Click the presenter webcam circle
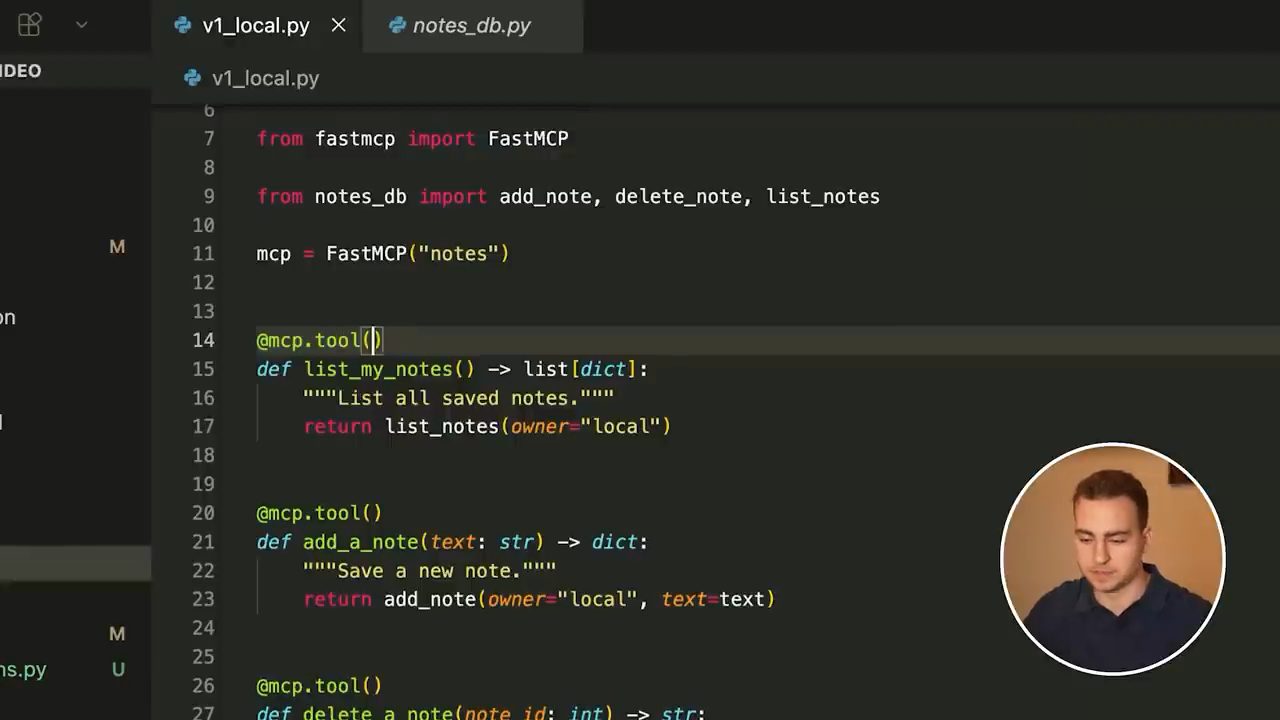The height and width of the screenshot is (720, 1280). [x=1112, y=558]
